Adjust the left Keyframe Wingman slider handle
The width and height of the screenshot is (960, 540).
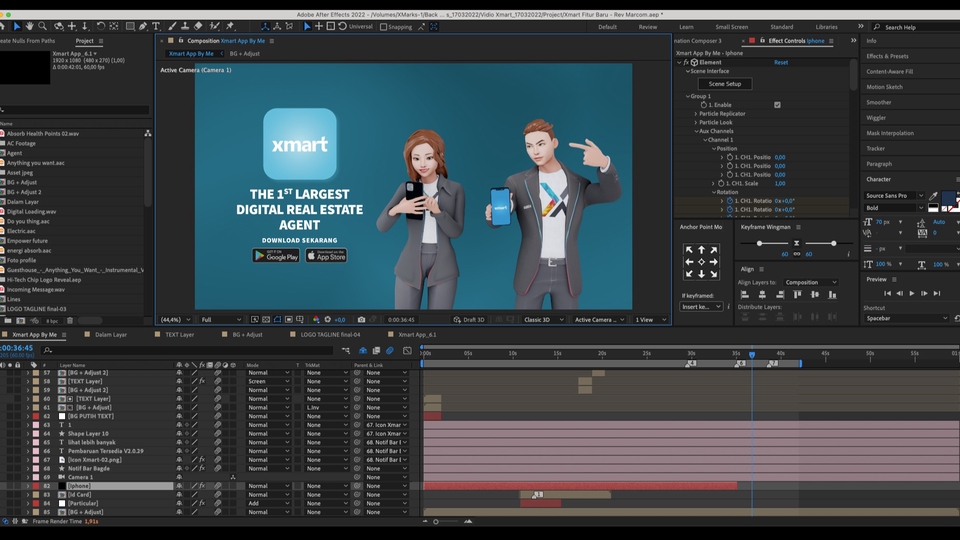tap(759, 243)
